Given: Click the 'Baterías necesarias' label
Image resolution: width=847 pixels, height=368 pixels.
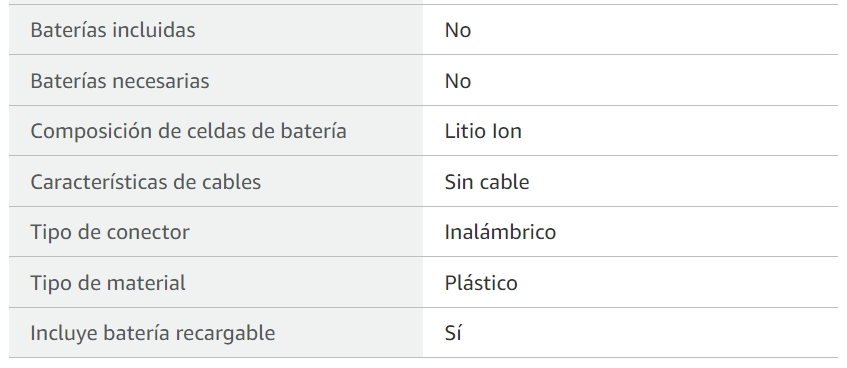Looking at the screenshot, I should click(119, 81).
